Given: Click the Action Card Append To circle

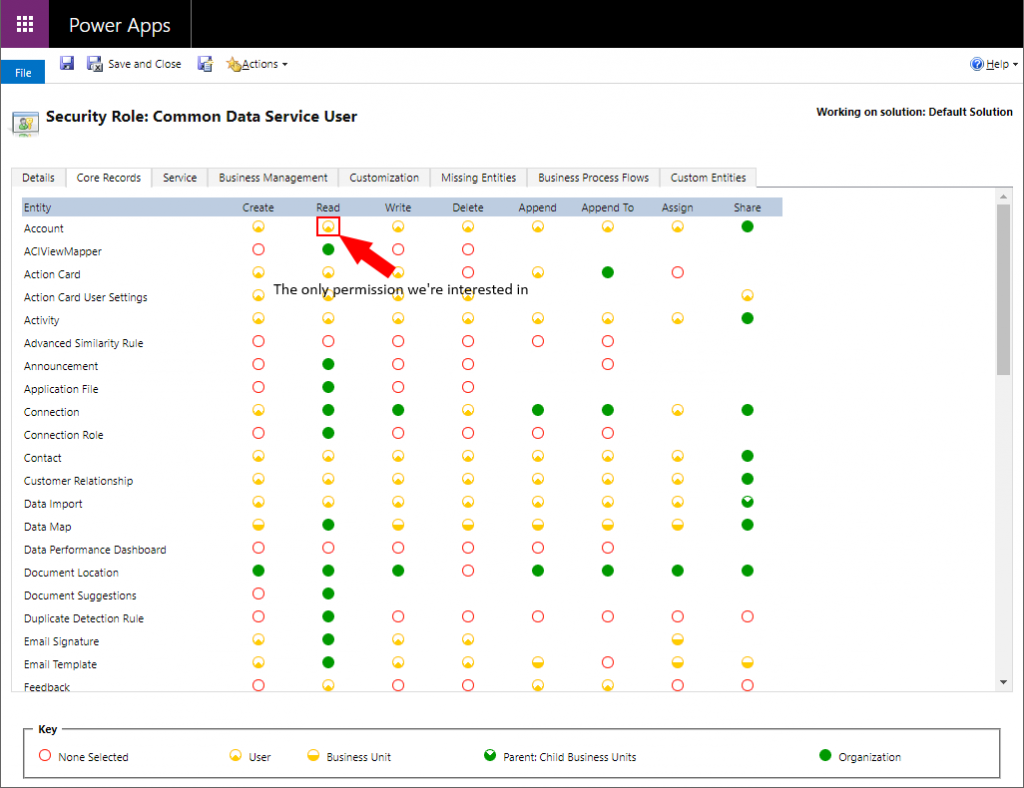Looking at the screenshot, I should coord(607,273).
